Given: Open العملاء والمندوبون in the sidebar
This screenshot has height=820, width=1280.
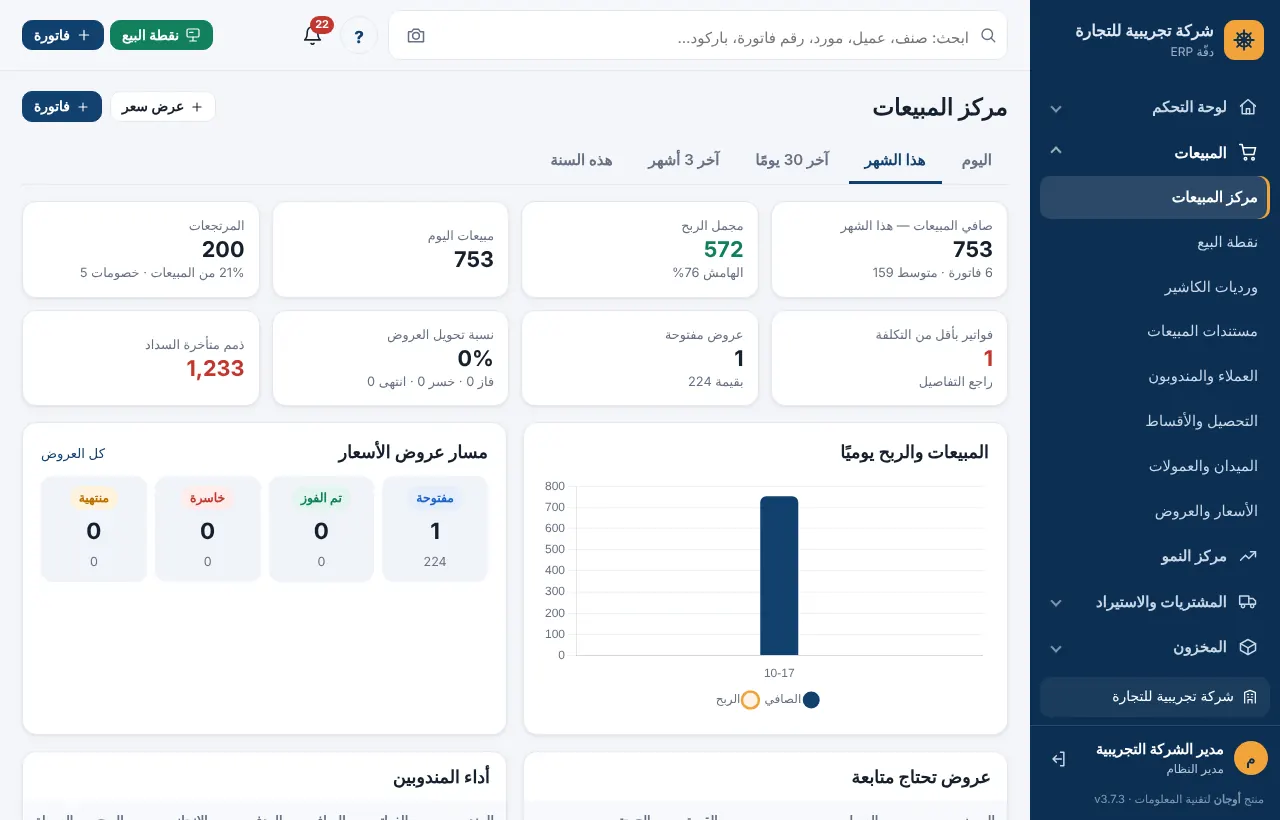Looking at the screenshot, I should (x=1155, y=376).
